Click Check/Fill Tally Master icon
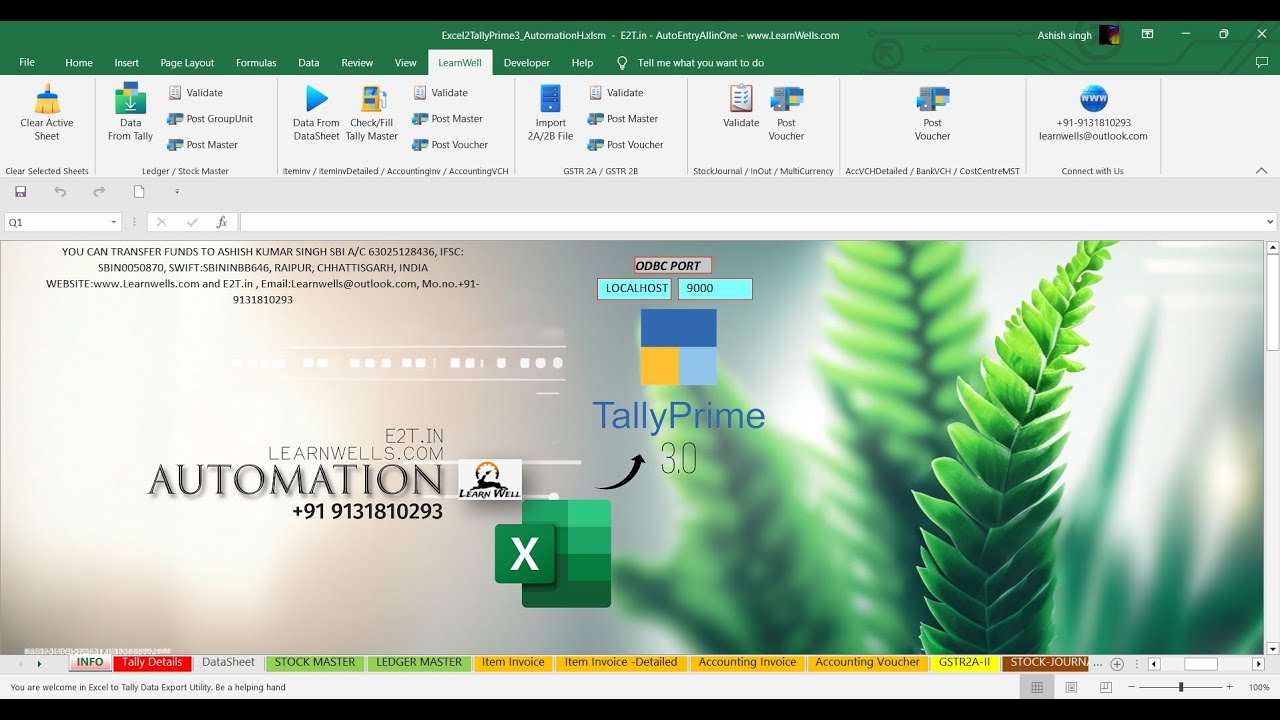The width and height of the screenshot is (1280, 720). (x=373, y=99)
